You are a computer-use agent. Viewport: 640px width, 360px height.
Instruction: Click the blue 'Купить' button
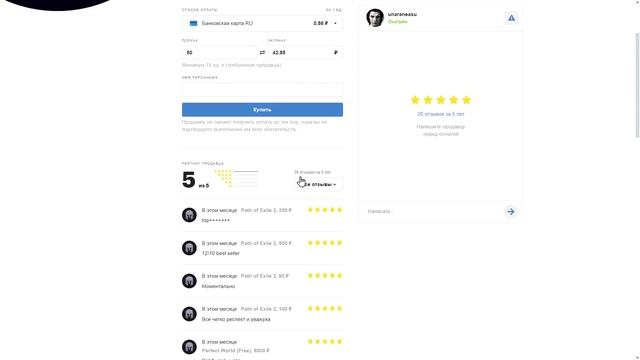pyautogui.click(x=262, y=109)
